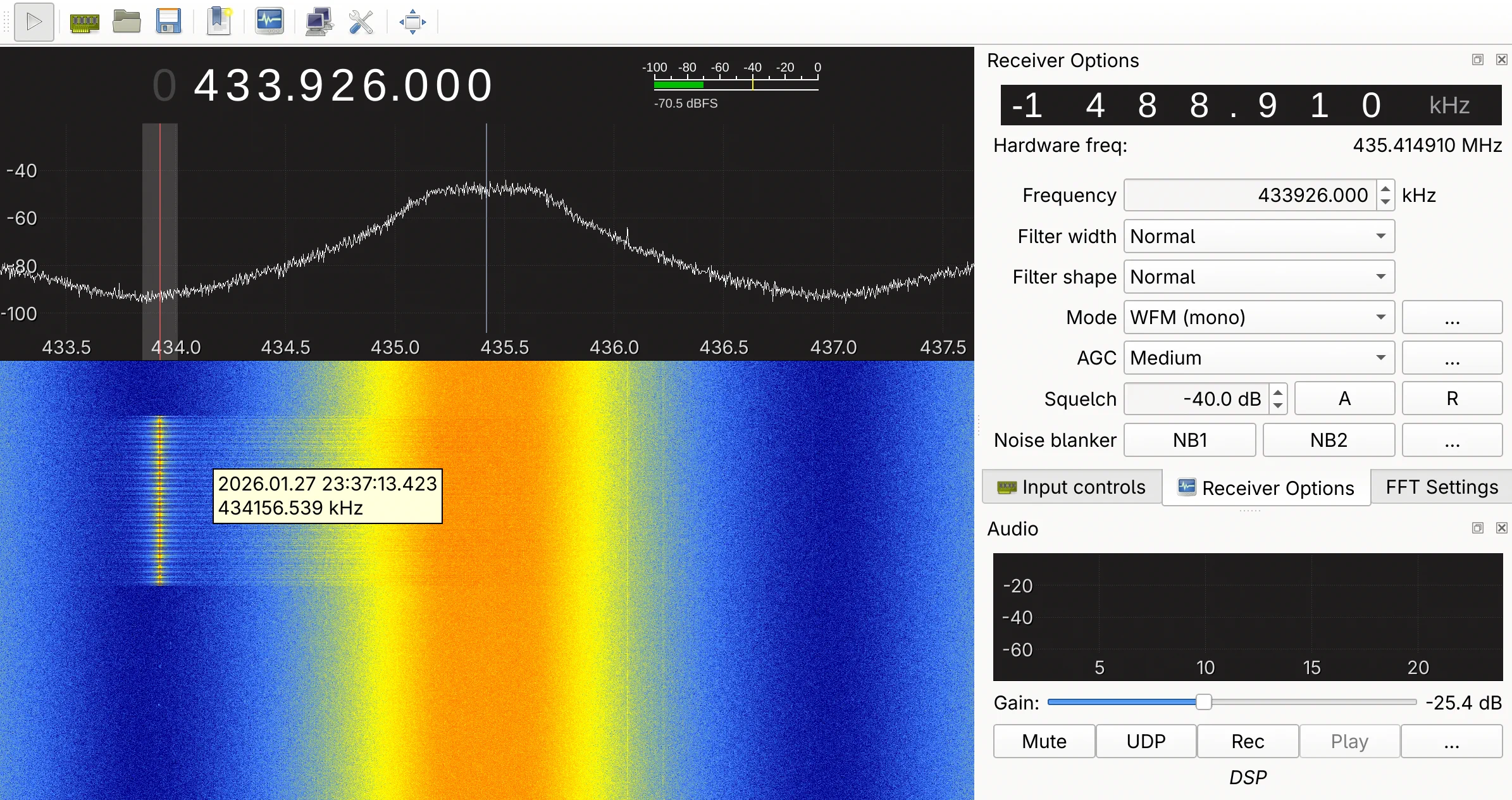Toggle full screen with the arrows icon
The image size is (1512, 800).
[412, 22]
